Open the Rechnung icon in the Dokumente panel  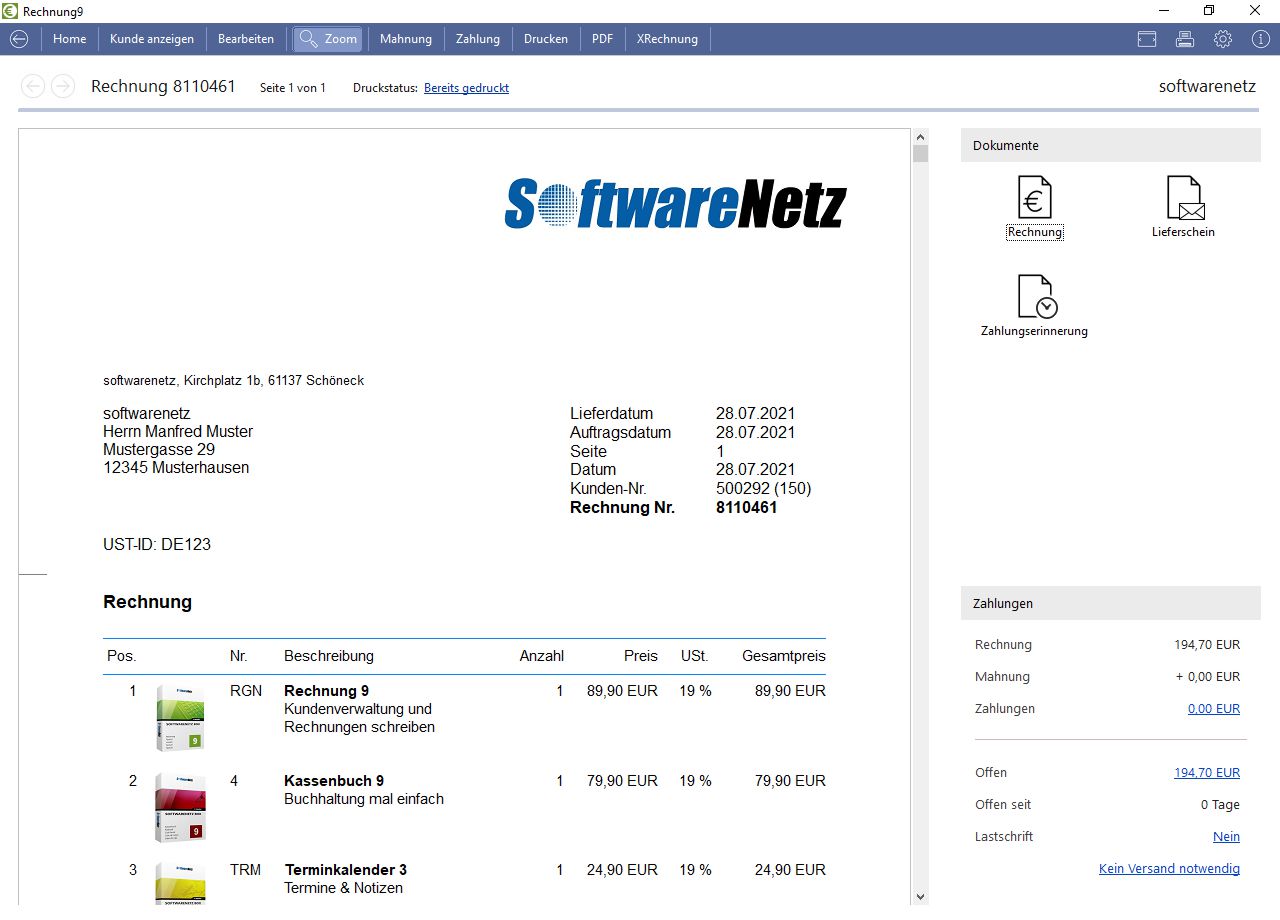[x=1034, y=196]
